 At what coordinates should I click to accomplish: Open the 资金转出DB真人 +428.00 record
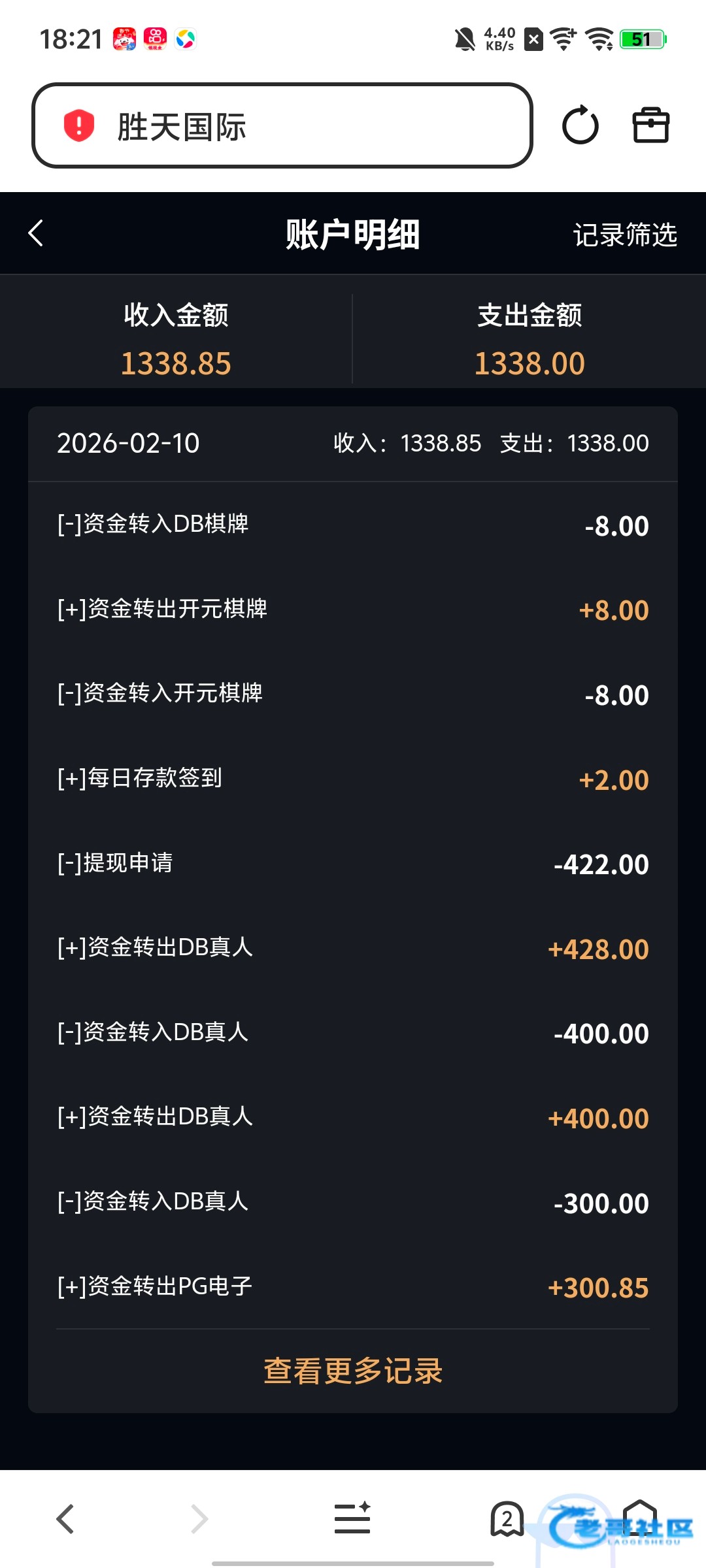tap(353, 948)
